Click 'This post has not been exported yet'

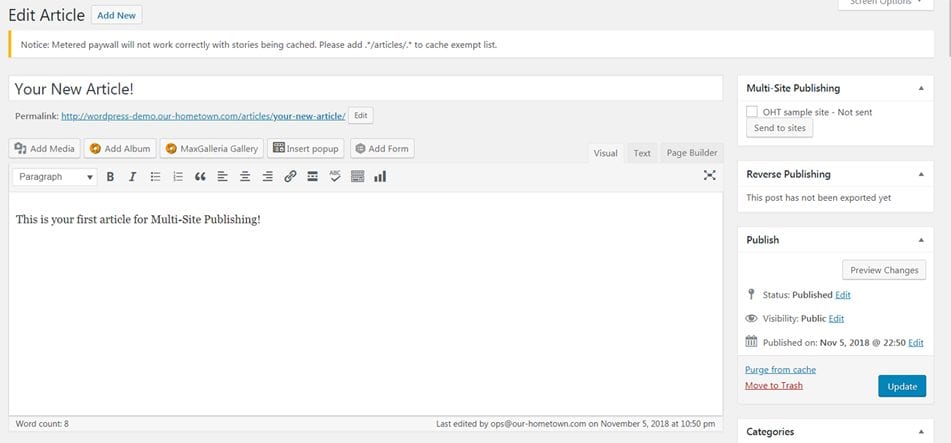818,198
